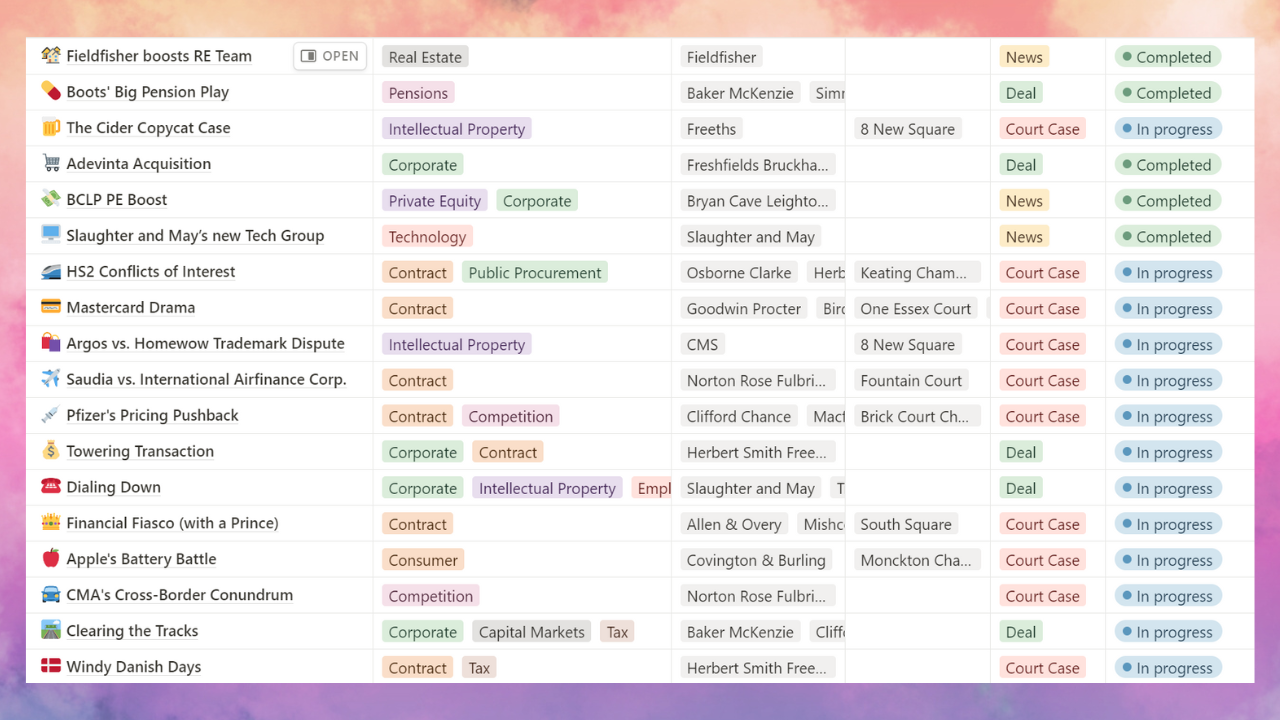Click Intellectual Property tag in Dialing Down row
The width and height of the screenshot is (1280, 720).
(547, 489)
